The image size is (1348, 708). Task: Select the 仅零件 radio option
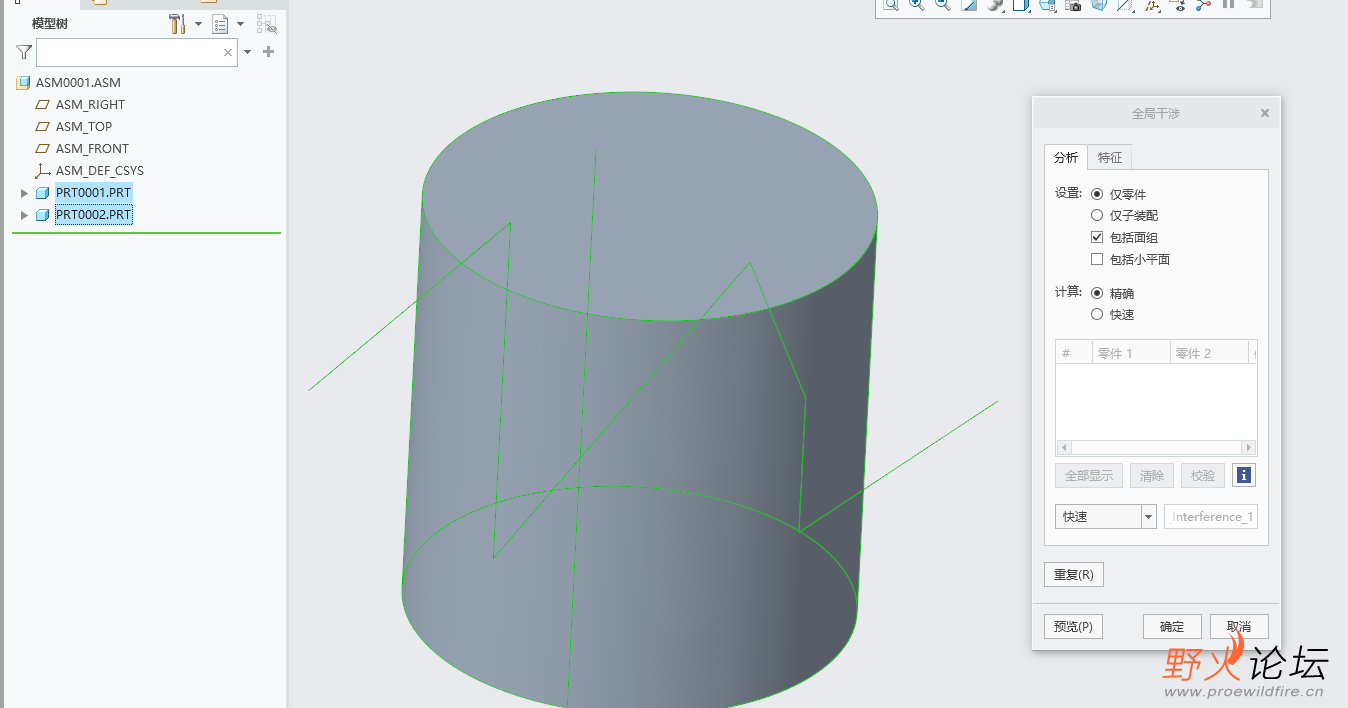coord(1097,194)
